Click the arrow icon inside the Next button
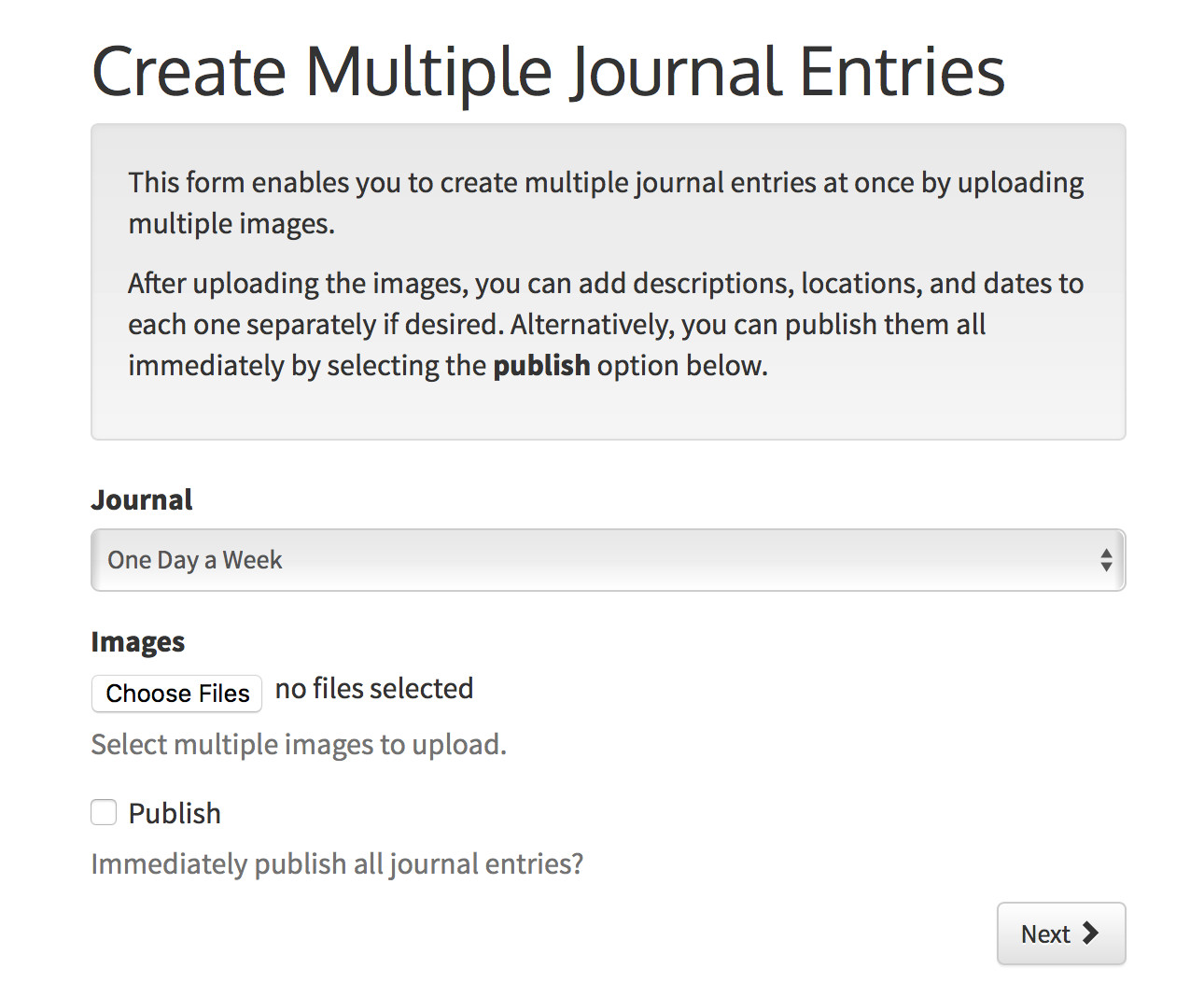 click(1090, 933)
